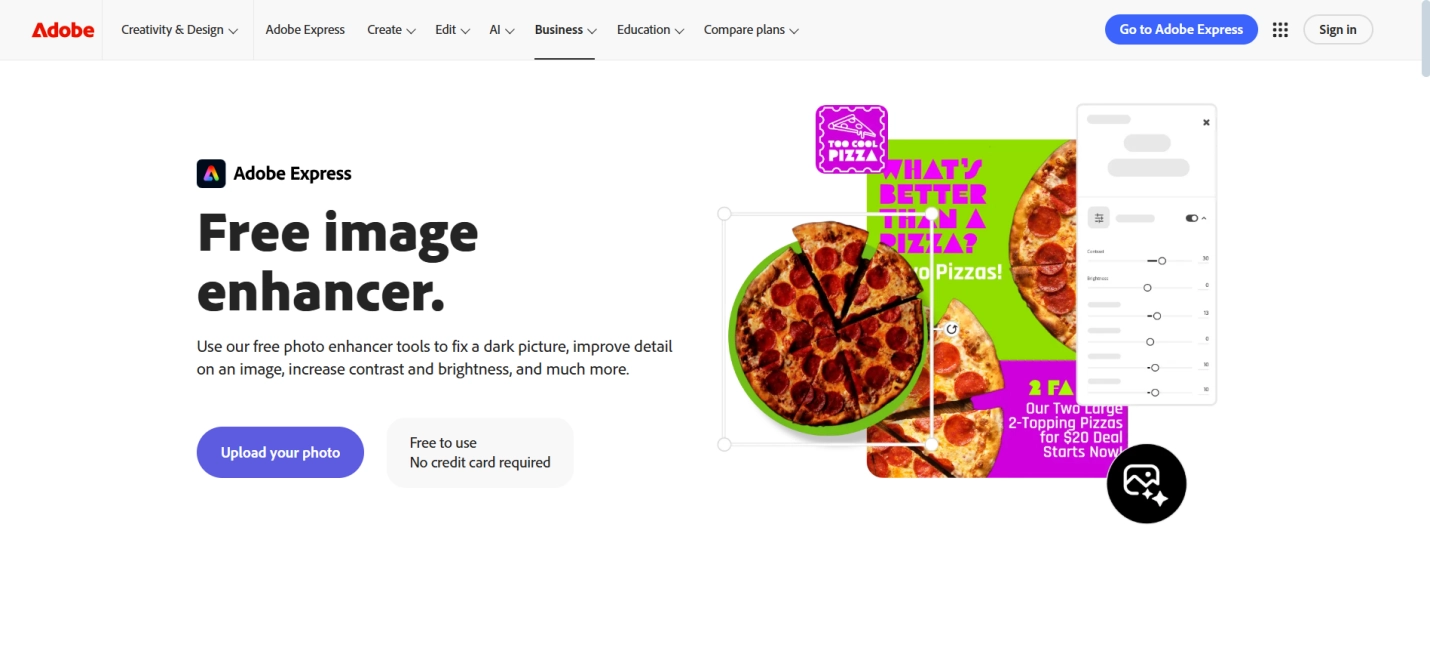Click the rotate handle beside the pizza
This screenshot has width=1430, height=660.
pos(952,329)
